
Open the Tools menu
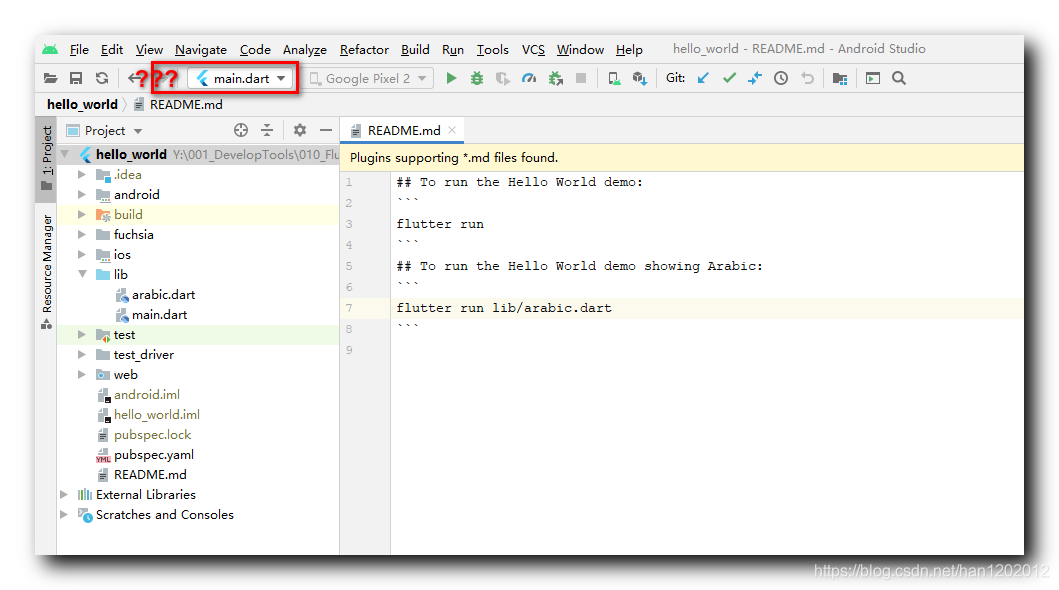point(492,49)
